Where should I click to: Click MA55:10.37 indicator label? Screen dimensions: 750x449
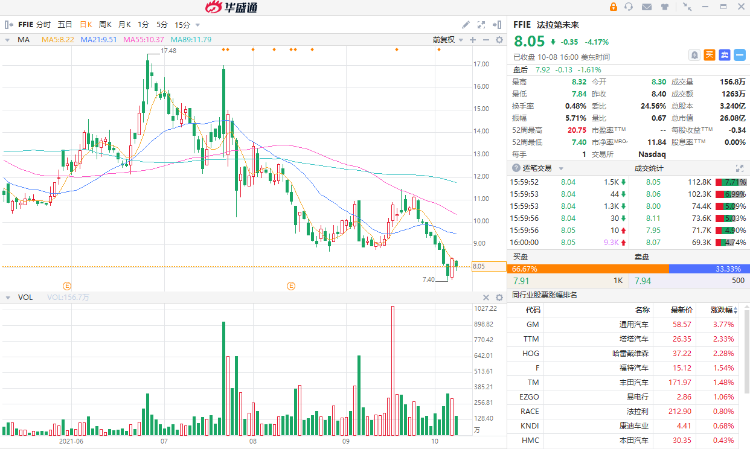pos(143,40)
